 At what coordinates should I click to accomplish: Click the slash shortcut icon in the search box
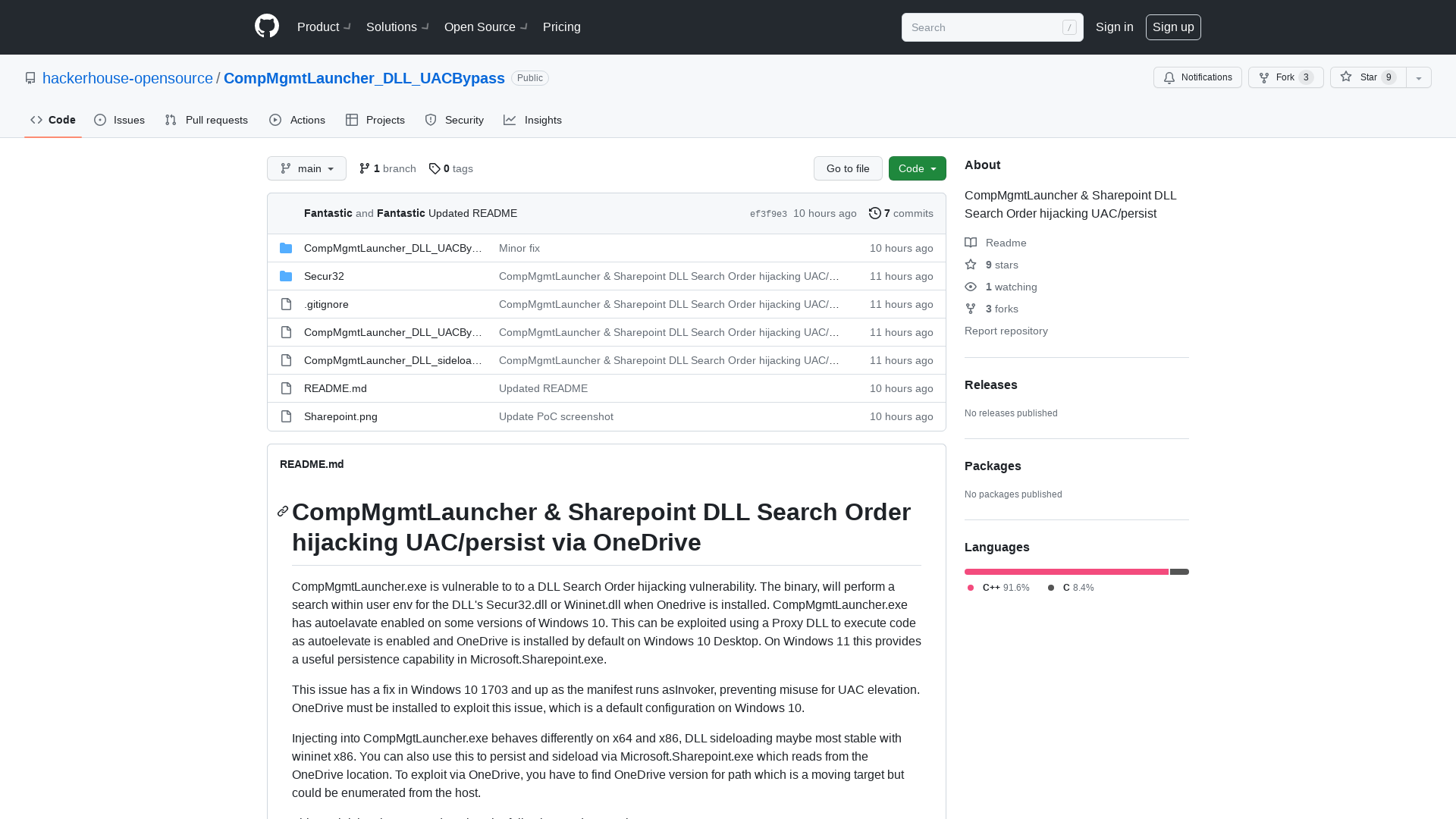coord(1069,27)
